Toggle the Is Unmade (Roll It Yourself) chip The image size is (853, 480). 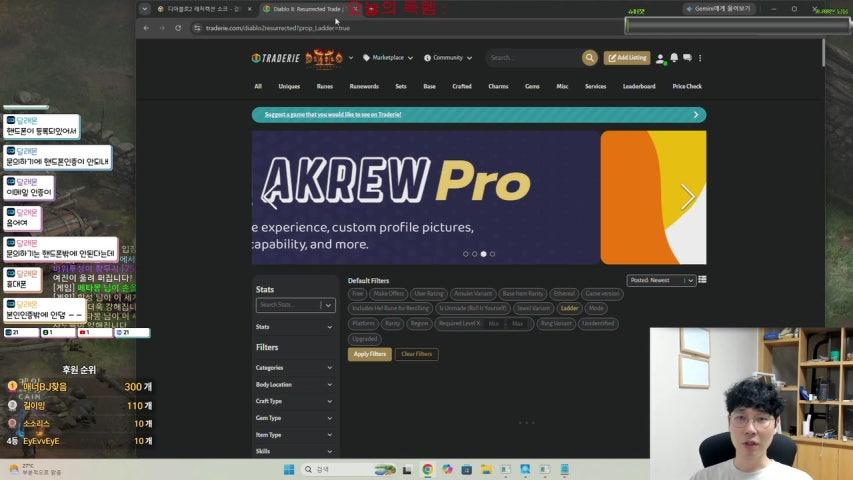473,309
